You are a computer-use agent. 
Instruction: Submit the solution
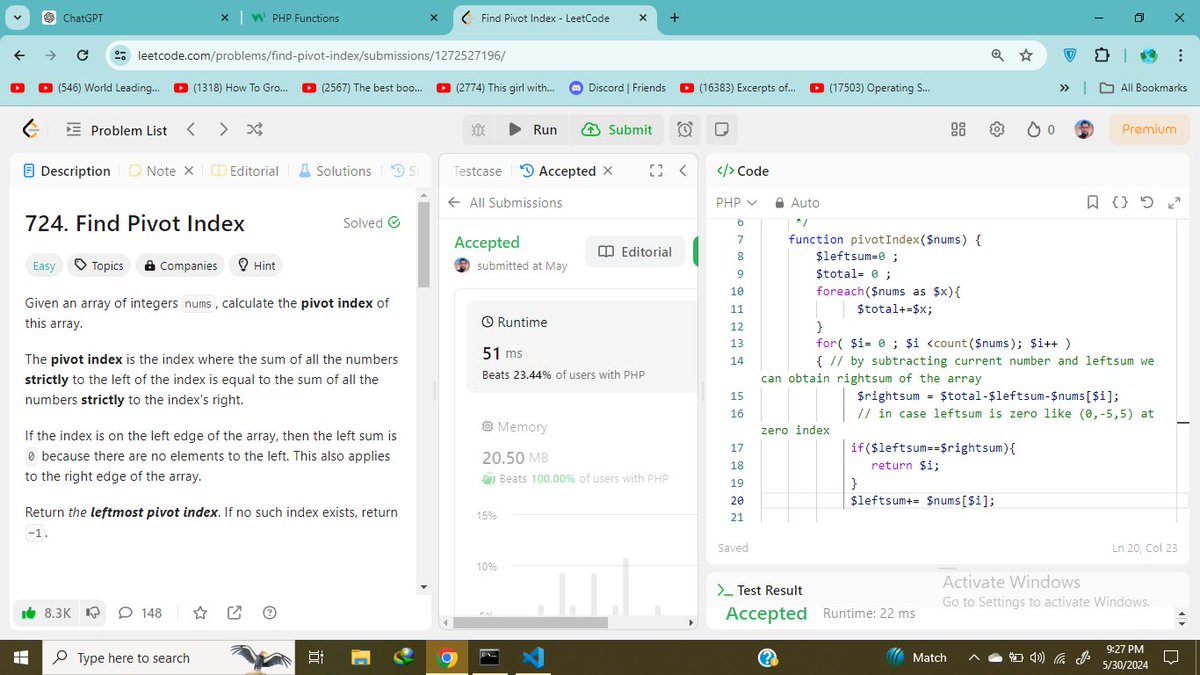click(616, 129)
